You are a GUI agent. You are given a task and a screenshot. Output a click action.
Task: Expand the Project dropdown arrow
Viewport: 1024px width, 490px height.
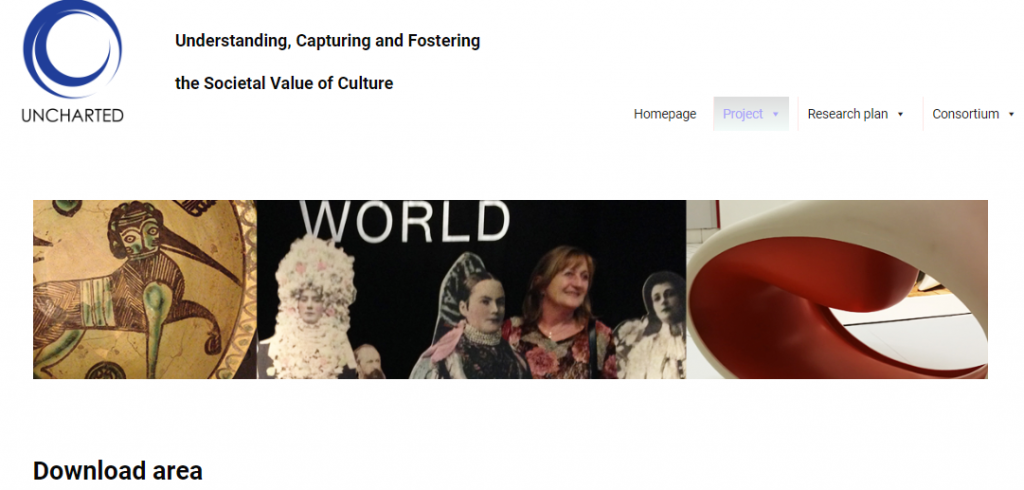click(x=776, y=114)
